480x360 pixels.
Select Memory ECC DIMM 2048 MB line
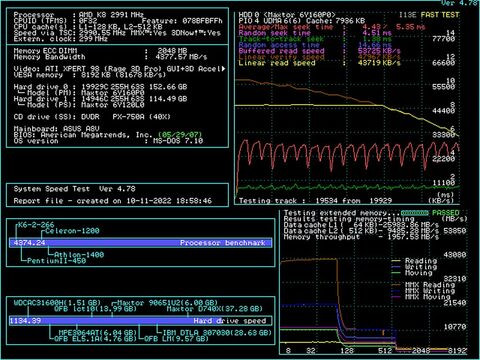[x=100, y=51]
